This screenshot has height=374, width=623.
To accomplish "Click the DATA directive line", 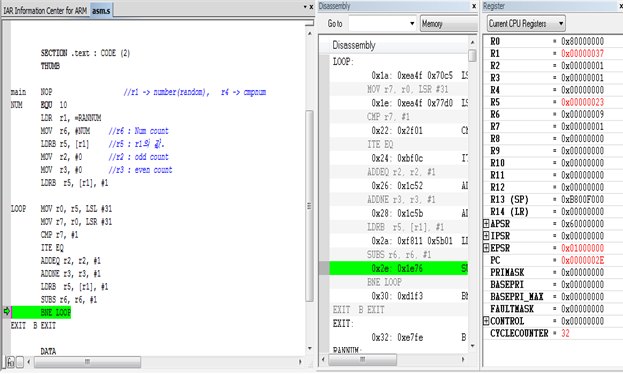I will 48,351.
